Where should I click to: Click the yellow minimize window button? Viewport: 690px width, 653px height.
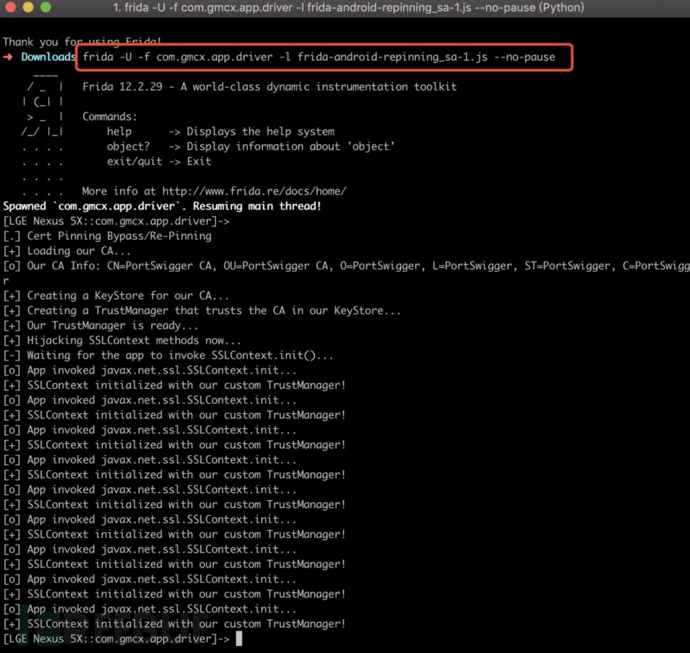point(28,7)
